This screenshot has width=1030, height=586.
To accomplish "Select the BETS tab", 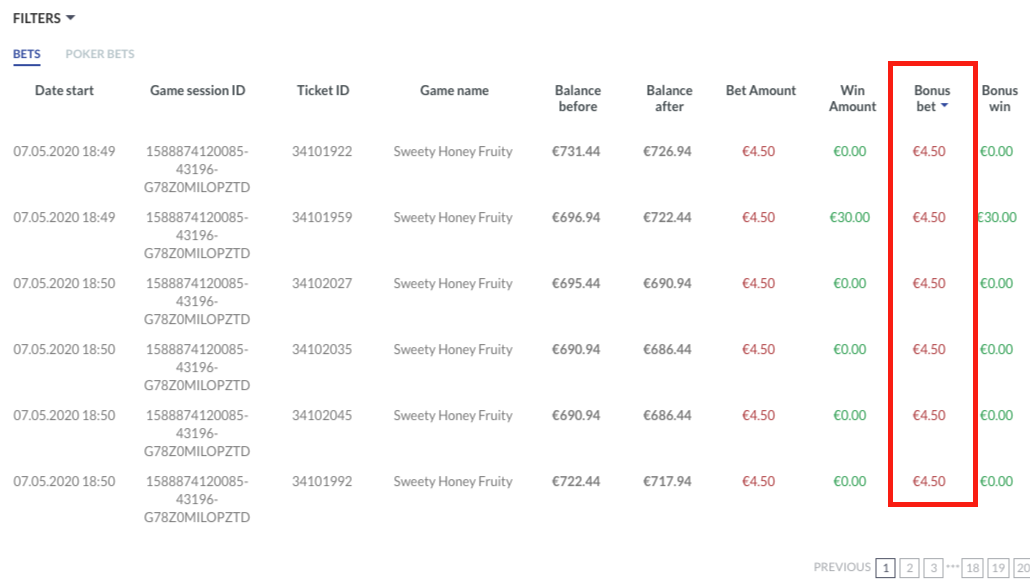I will pyautogui.click(x=26, y=54).
